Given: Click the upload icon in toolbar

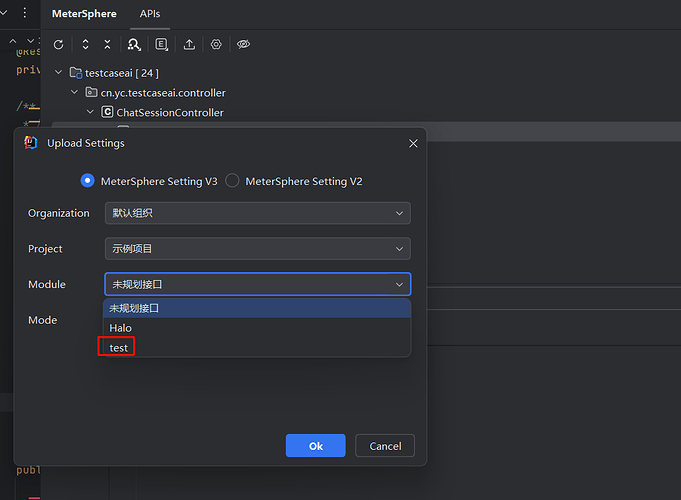Looking at the screenshot, I should click(x=189, y=45).
